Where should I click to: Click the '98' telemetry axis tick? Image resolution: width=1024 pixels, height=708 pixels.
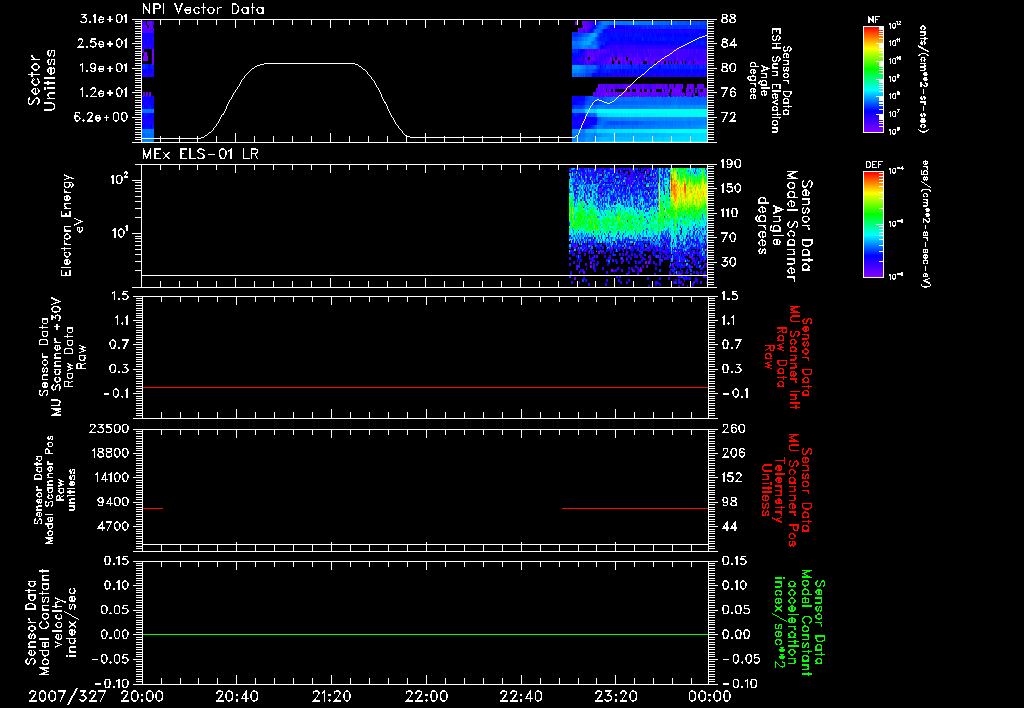click(x=729, y=502)
